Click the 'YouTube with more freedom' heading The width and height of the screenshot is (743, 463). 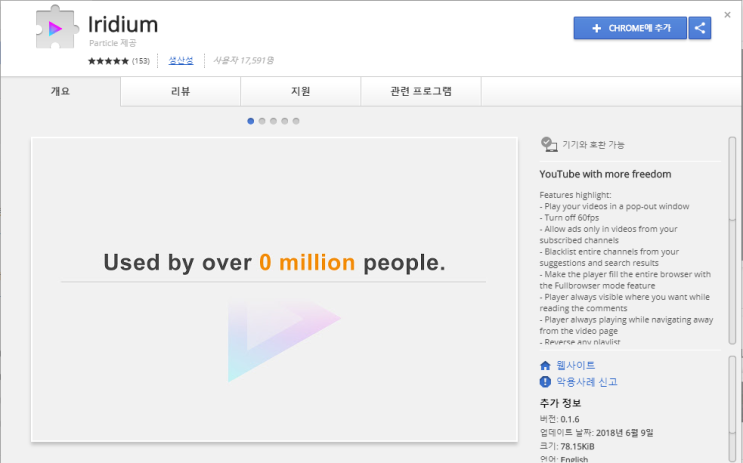click(x=605, y=174)
